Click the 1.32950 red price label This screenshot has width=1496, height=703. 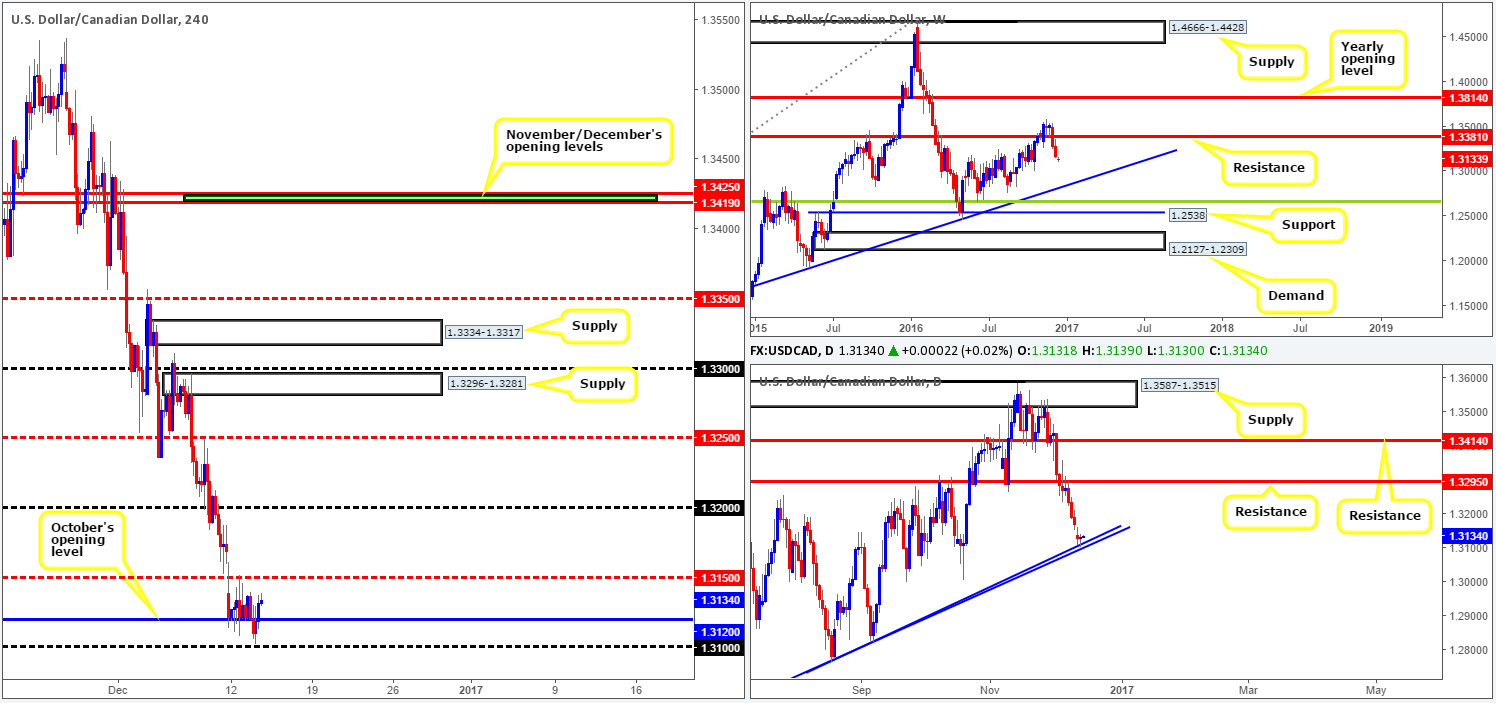[x=1469, y=481]
